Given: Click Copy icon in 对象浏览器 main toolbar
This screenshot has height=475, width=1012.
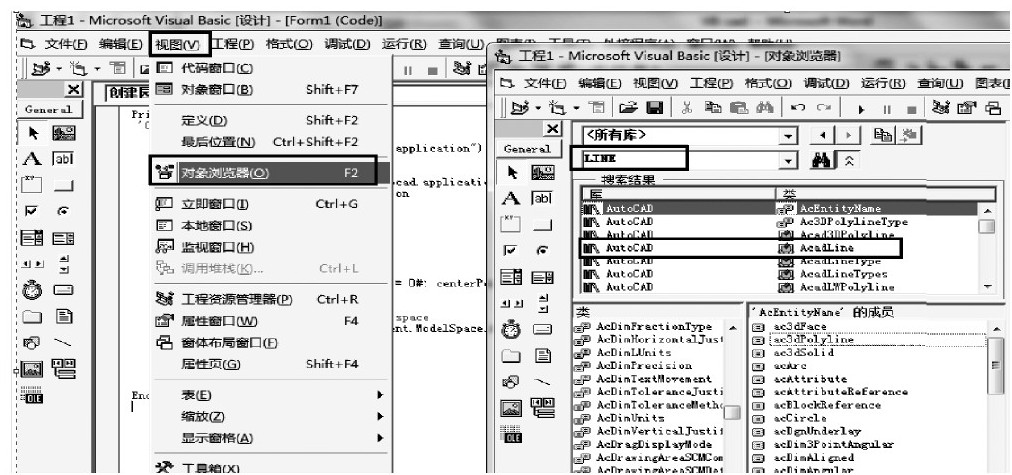Looking at the screenshot, I should (x=714, y=109).
